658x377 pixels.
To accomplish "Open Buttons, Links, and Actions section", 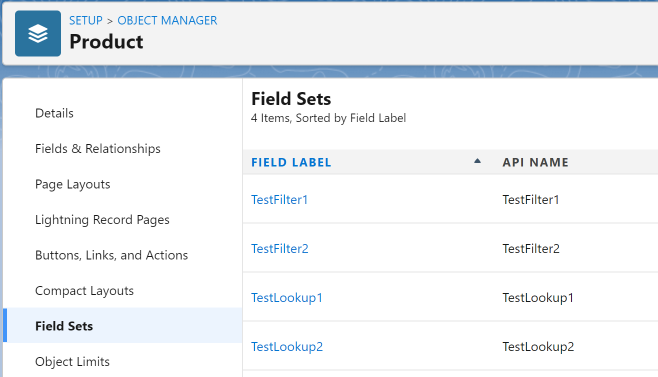I will click(x=112, y=255).
